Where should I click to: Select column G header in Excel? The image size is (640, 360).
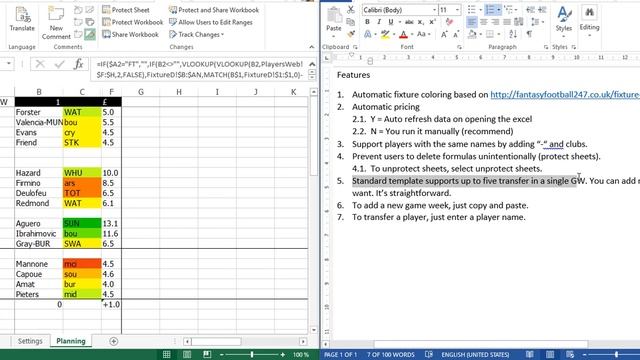pos(140,92)
